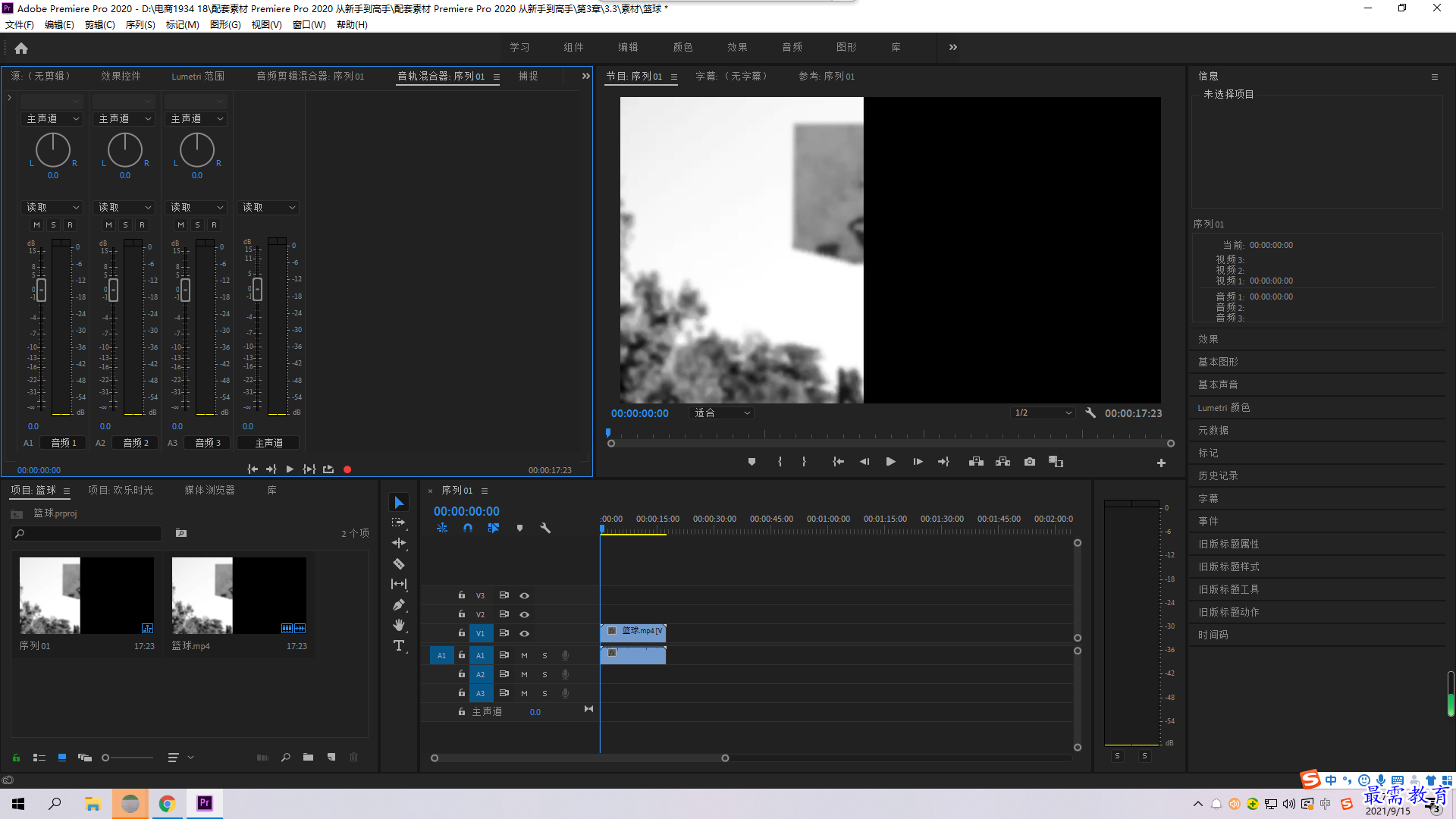Mark Out point in Program Monitor
The height and width of the screenshot is (819, 1456).
tap(804, 462)
